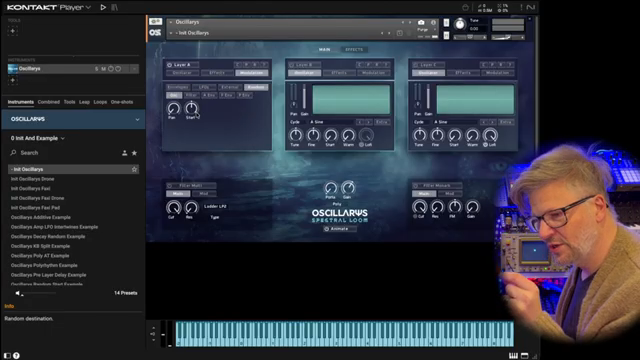
Task: Select the LFOs modulation tab in Layer A
Action: (204, 87)
